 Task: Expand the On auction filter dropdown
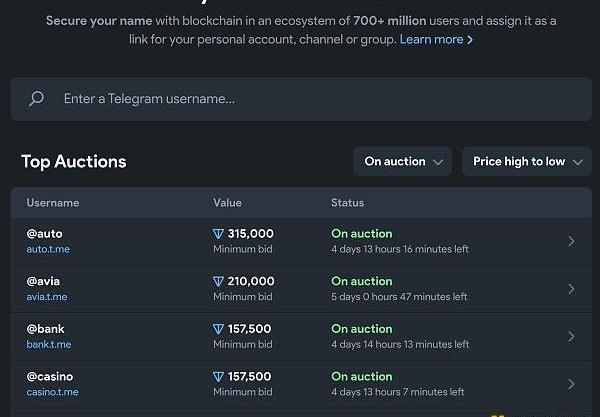(x=402, y=162)
